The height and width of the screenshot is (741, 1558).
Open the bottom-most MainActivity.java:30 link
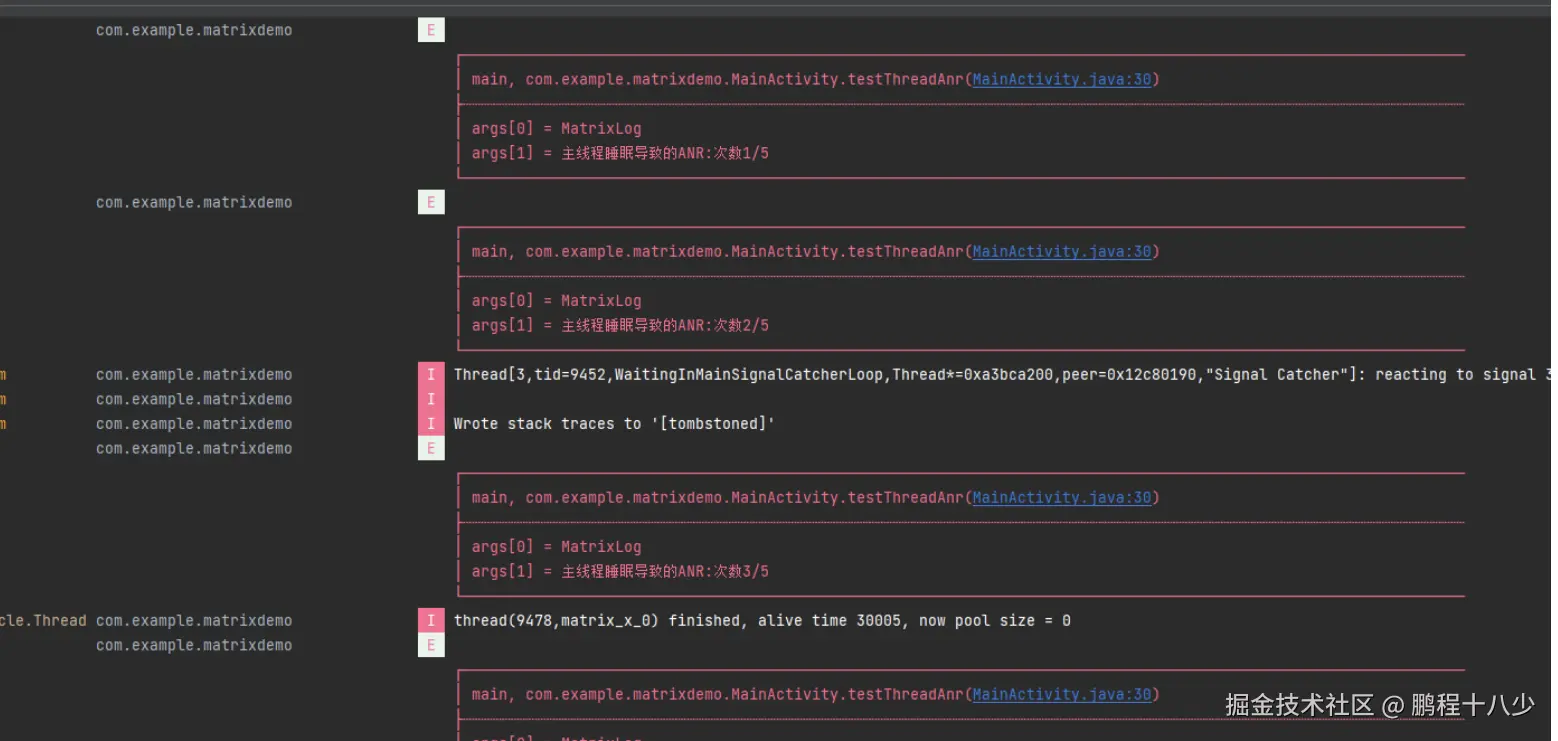[1062, 695]
